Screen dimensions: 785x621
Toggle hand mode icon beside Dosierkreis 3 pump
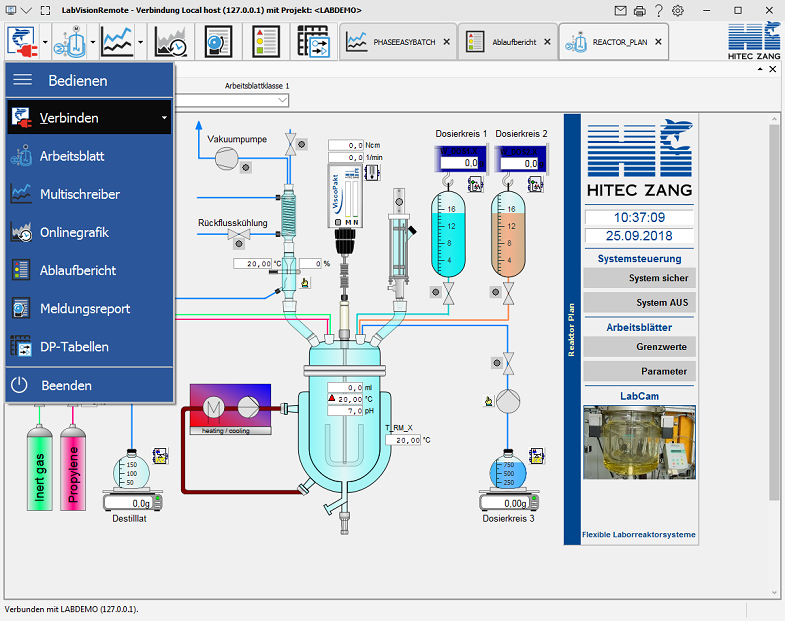(489, 401)
